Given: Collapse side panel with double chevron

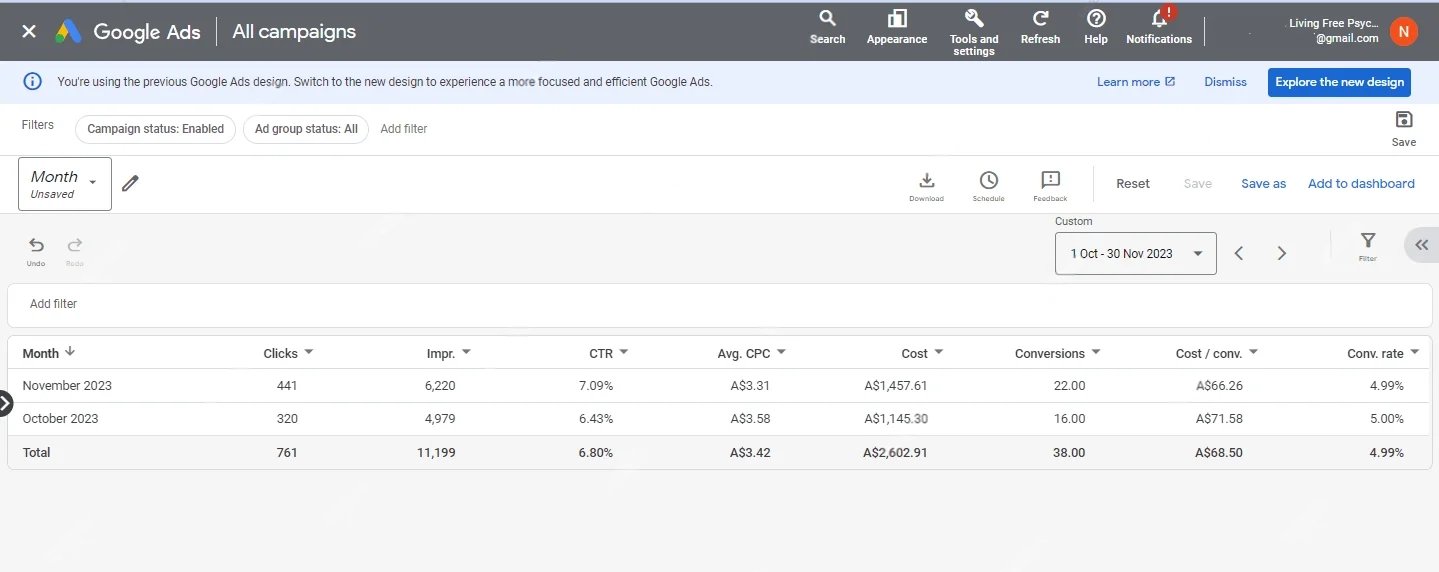Looking at the screenshot, I should point(1422,245).
